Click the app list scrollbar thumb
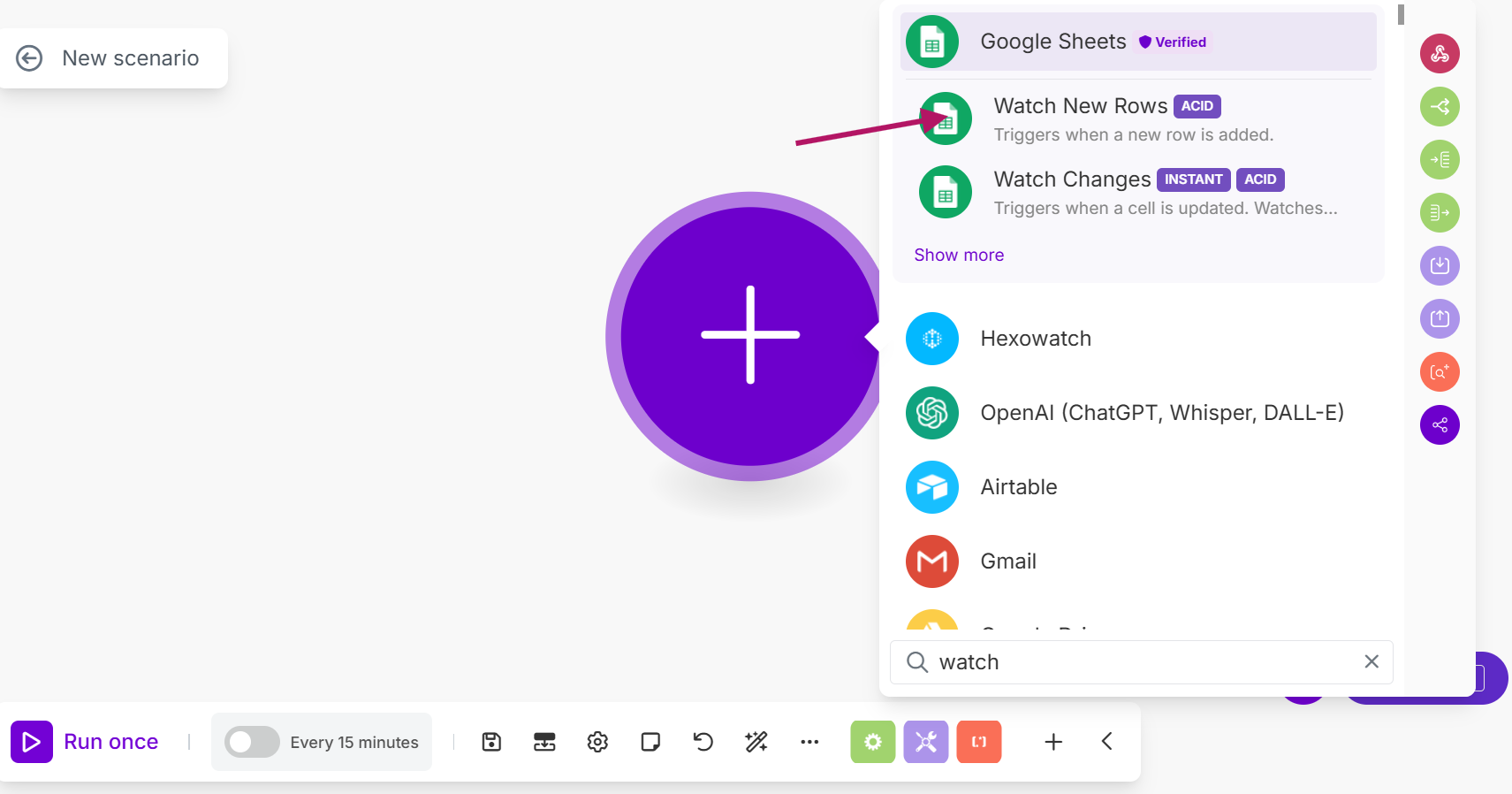Image resolution: width=1512 pixels, height=794 pixels. pos(1401,15)
